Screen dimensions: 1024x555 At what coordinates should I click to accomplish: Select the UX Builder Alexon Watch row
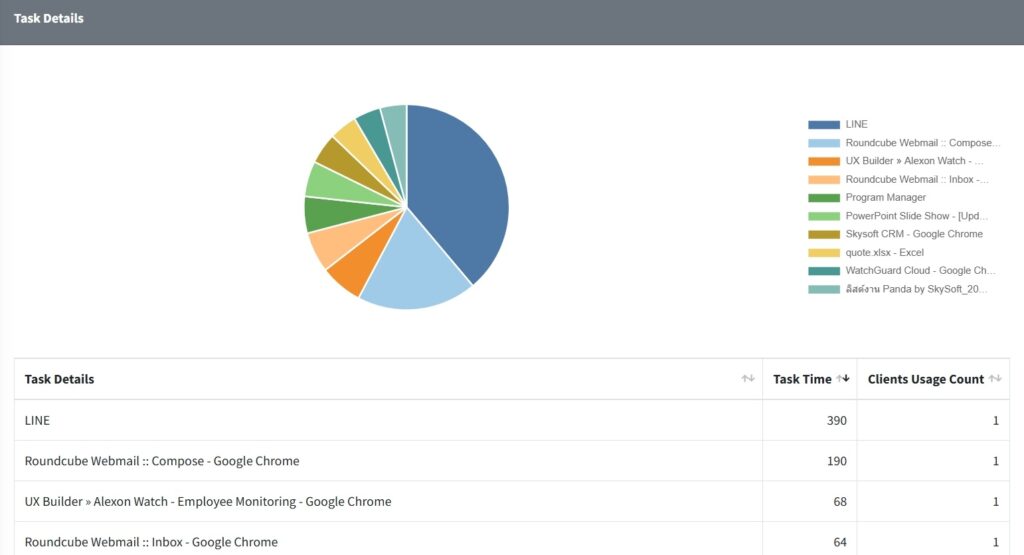[x=512, y=501]
